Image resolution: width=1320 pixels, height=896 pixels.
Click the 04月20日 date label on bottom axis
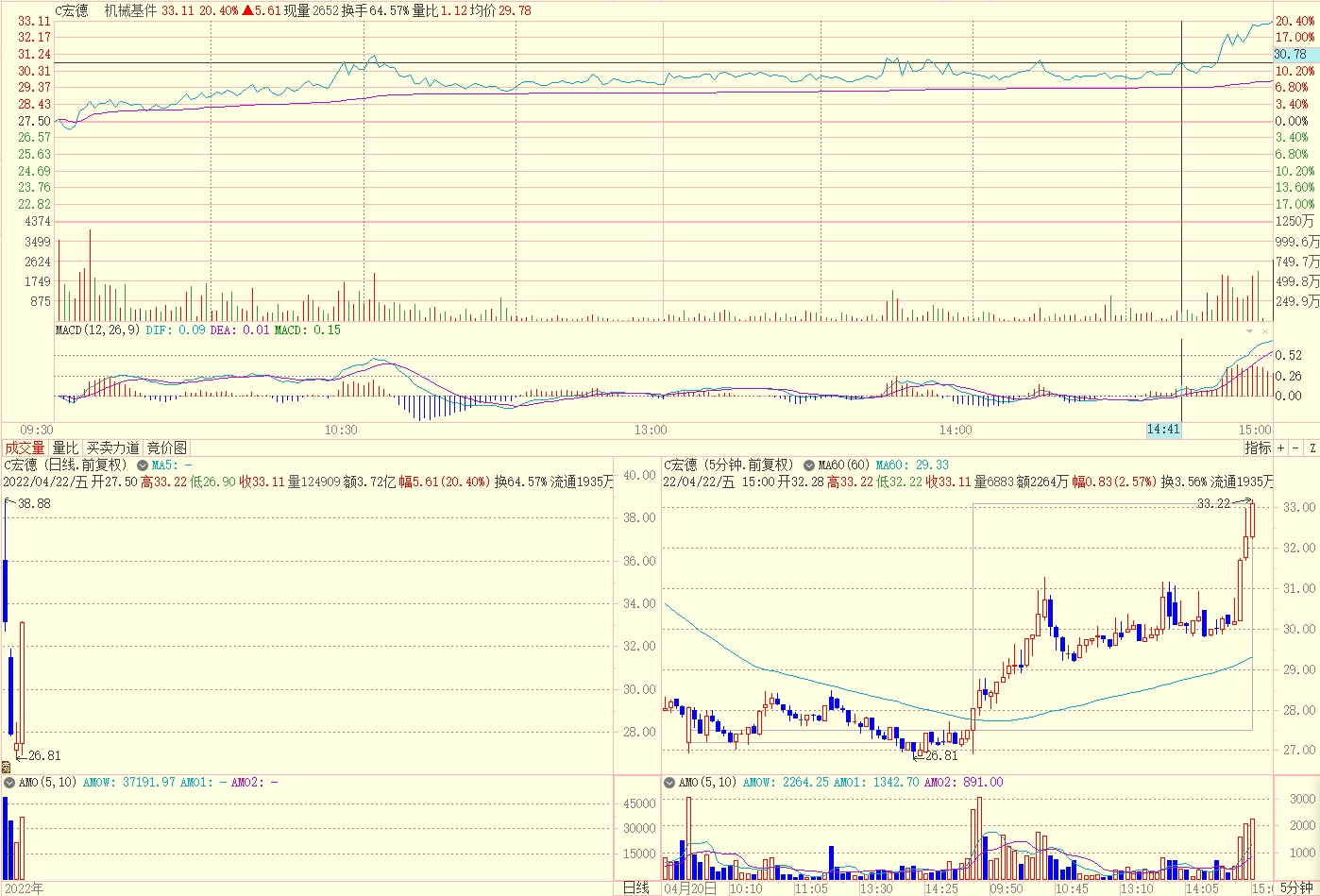690,888
